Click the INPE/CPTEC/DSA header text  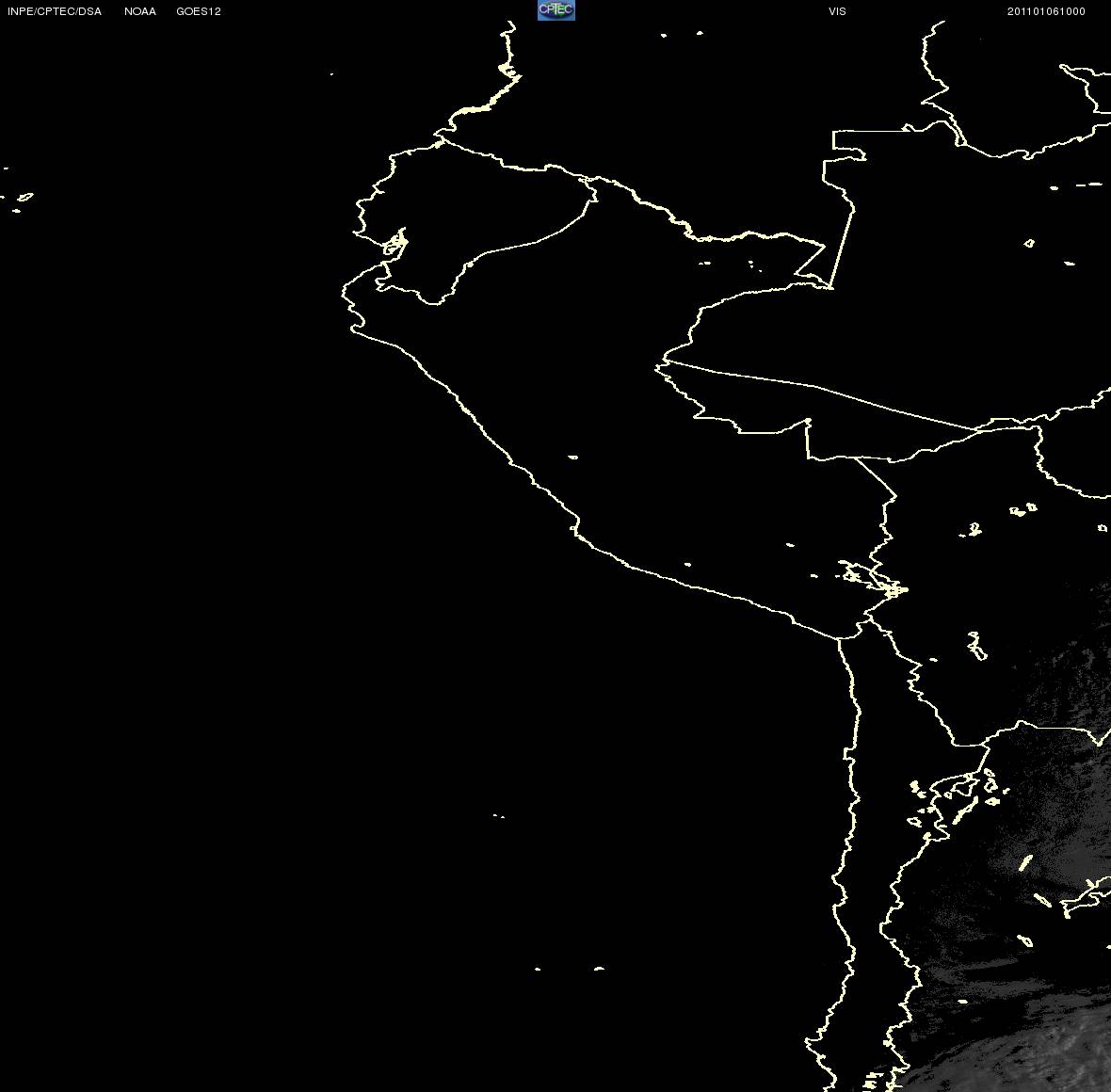[55, 11]
